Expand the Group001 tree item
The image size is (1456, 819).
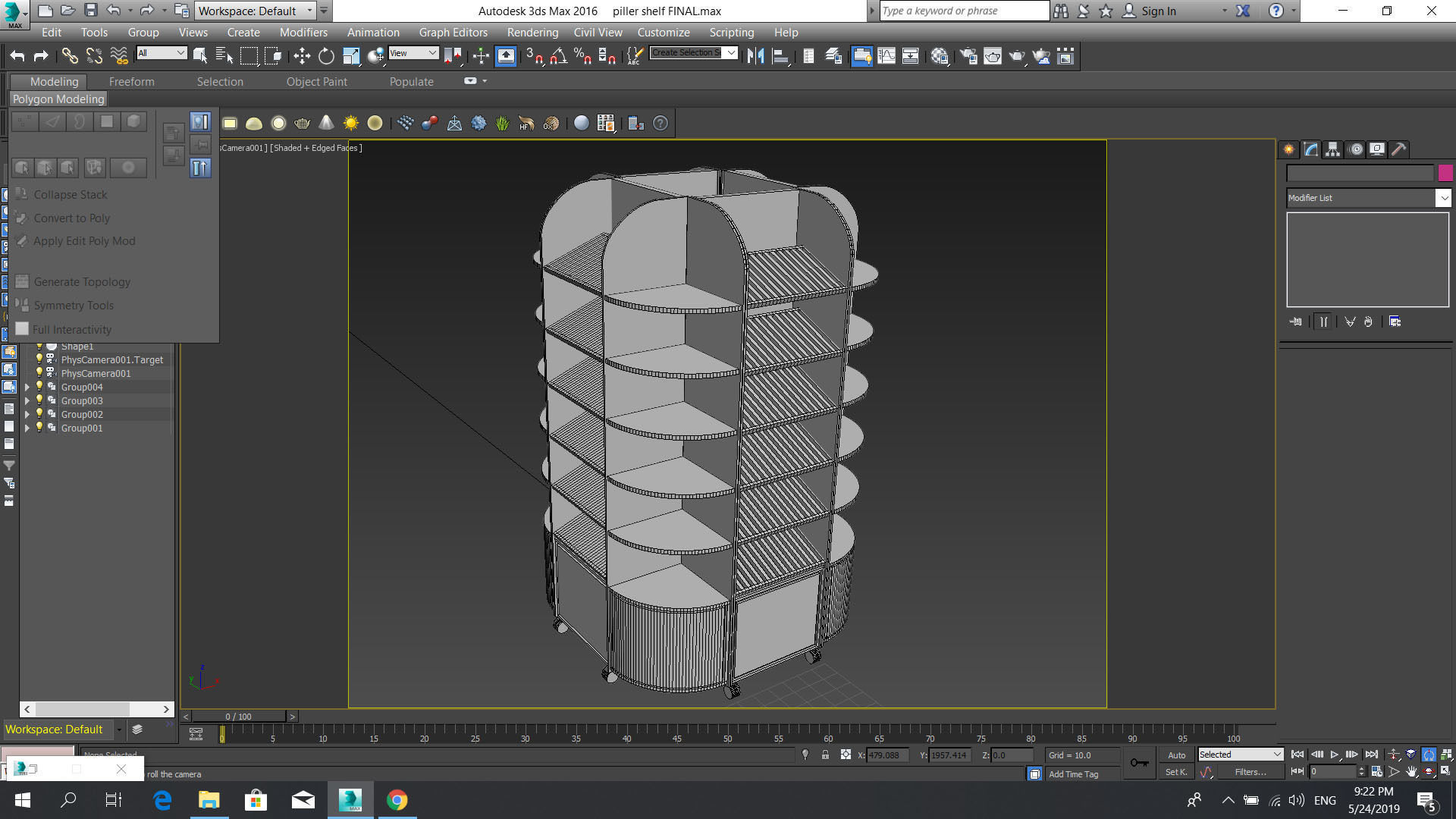coord(28,428)
